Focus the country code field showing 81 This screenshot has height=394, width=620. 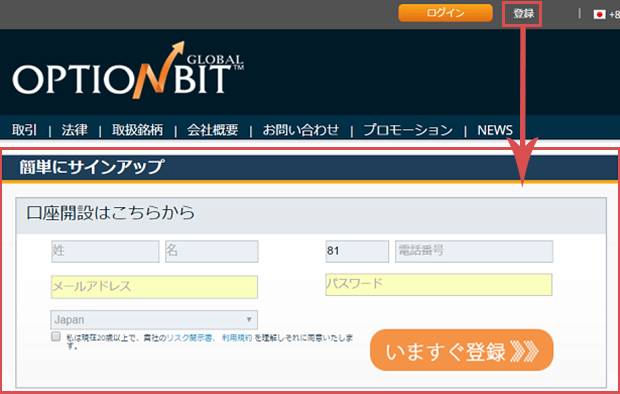click(357, 251)
